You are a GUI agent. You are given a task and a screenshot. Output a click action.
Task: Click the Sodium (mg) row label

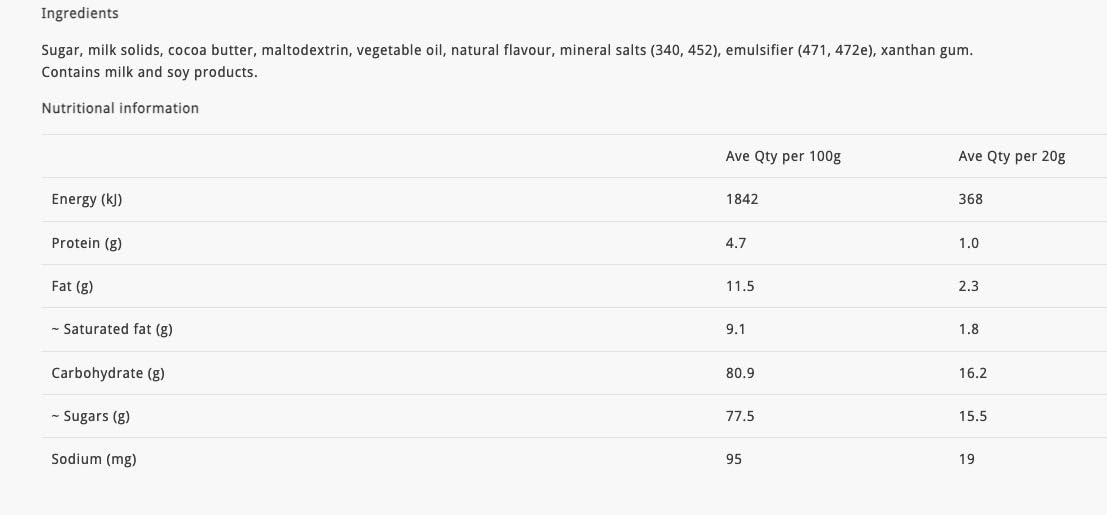tap(94, 459)
